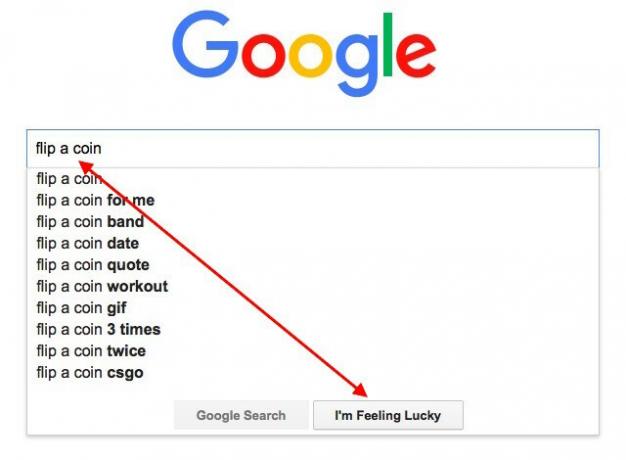626x460 pixels.
Task: Click the I'm Feeling Lucky button
Action: (x=388, y=415)
